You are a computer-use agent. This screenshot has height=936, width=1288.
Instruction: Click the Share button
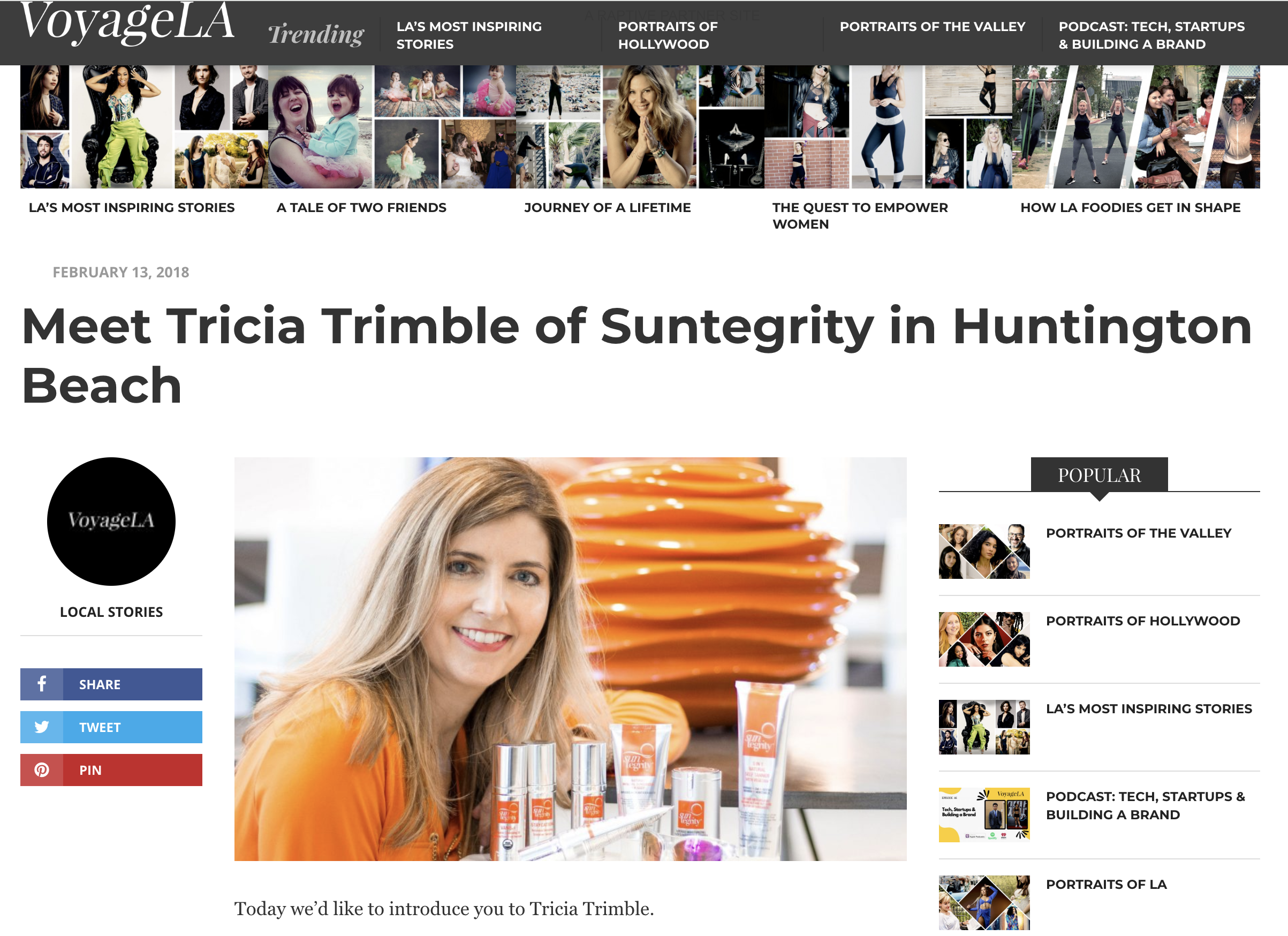pos(111,684)
